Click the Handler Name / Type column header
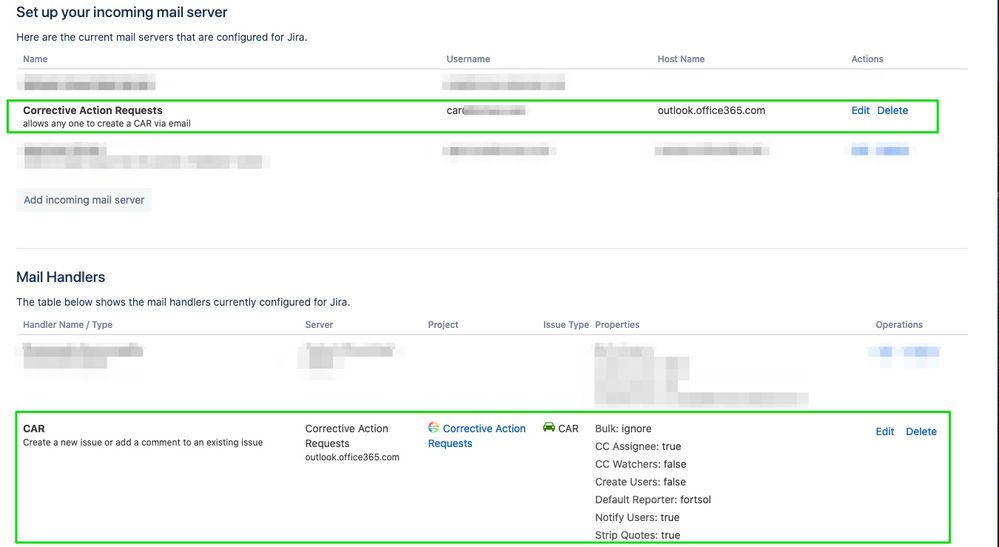This screenshot has height=547, width=999. pos(68,325)
